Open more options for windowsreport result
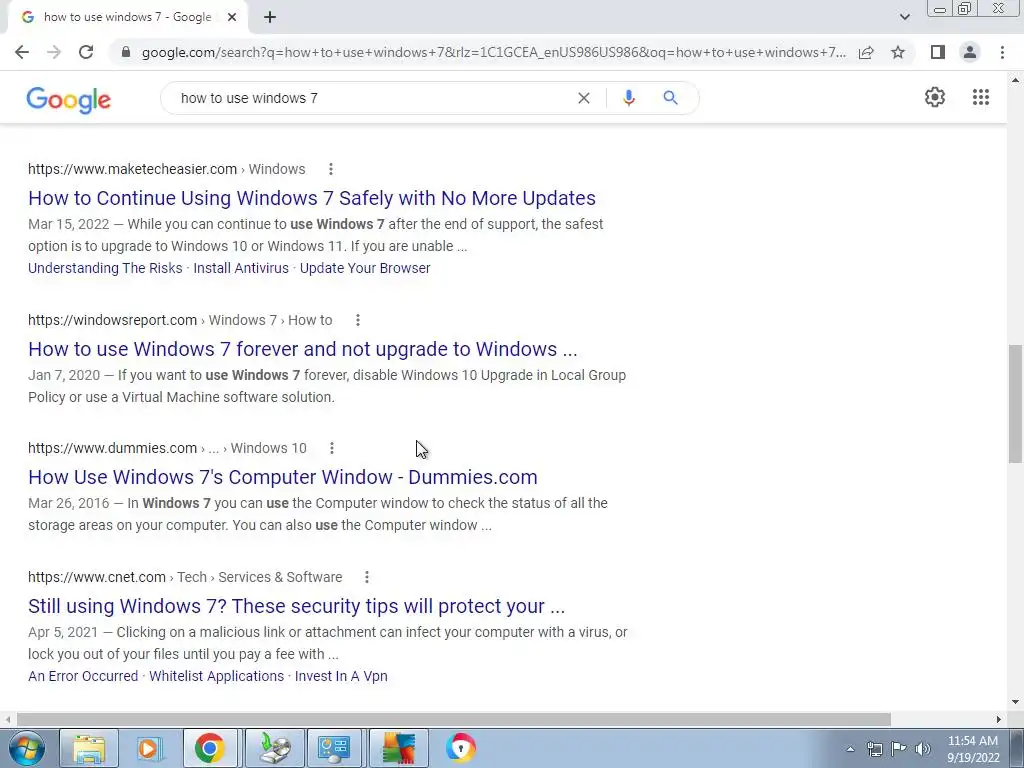The image size is (1024, 768). pos(358,320)
